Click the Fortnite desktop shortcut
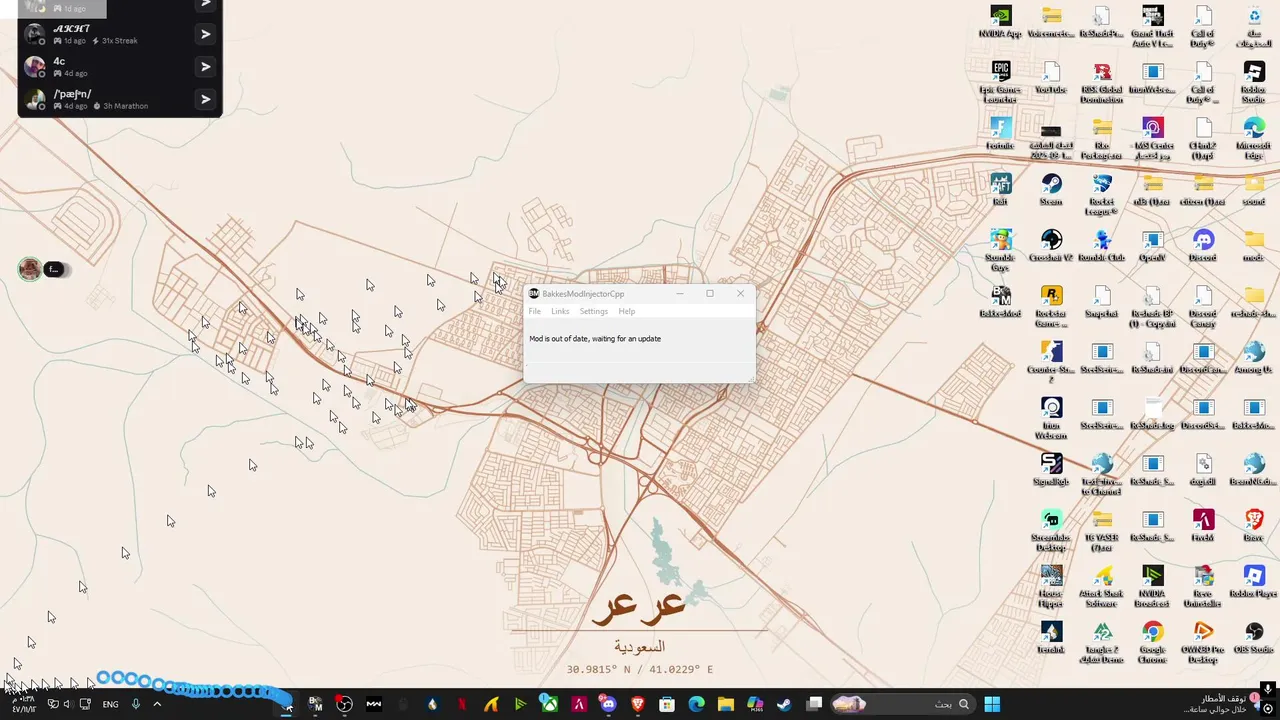This screenshot has height=720, width=1280. tap(1000, 134)
